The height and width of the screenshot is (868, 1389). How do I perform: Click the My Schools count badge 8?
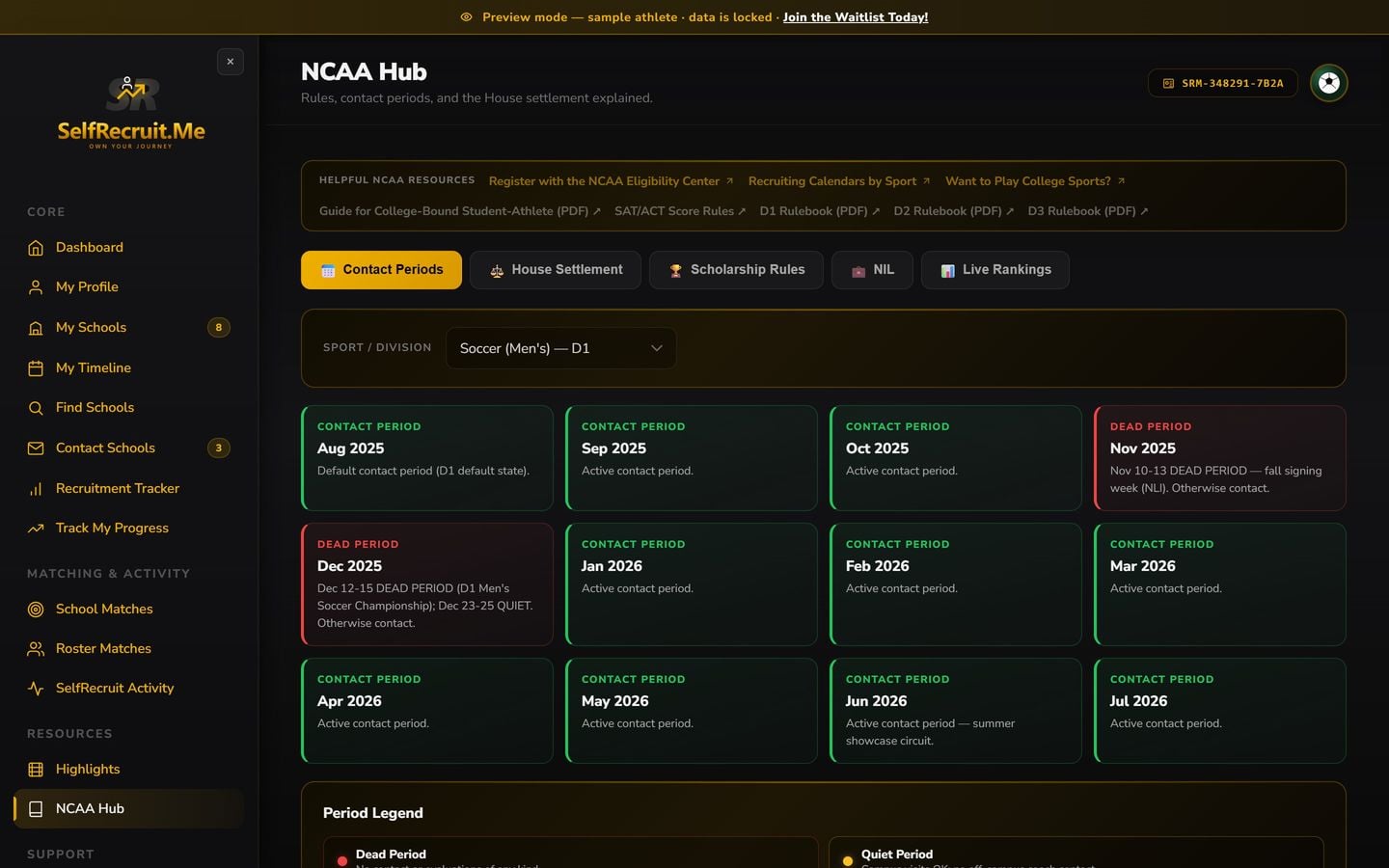pyautogui.click(x=219, y=328)
